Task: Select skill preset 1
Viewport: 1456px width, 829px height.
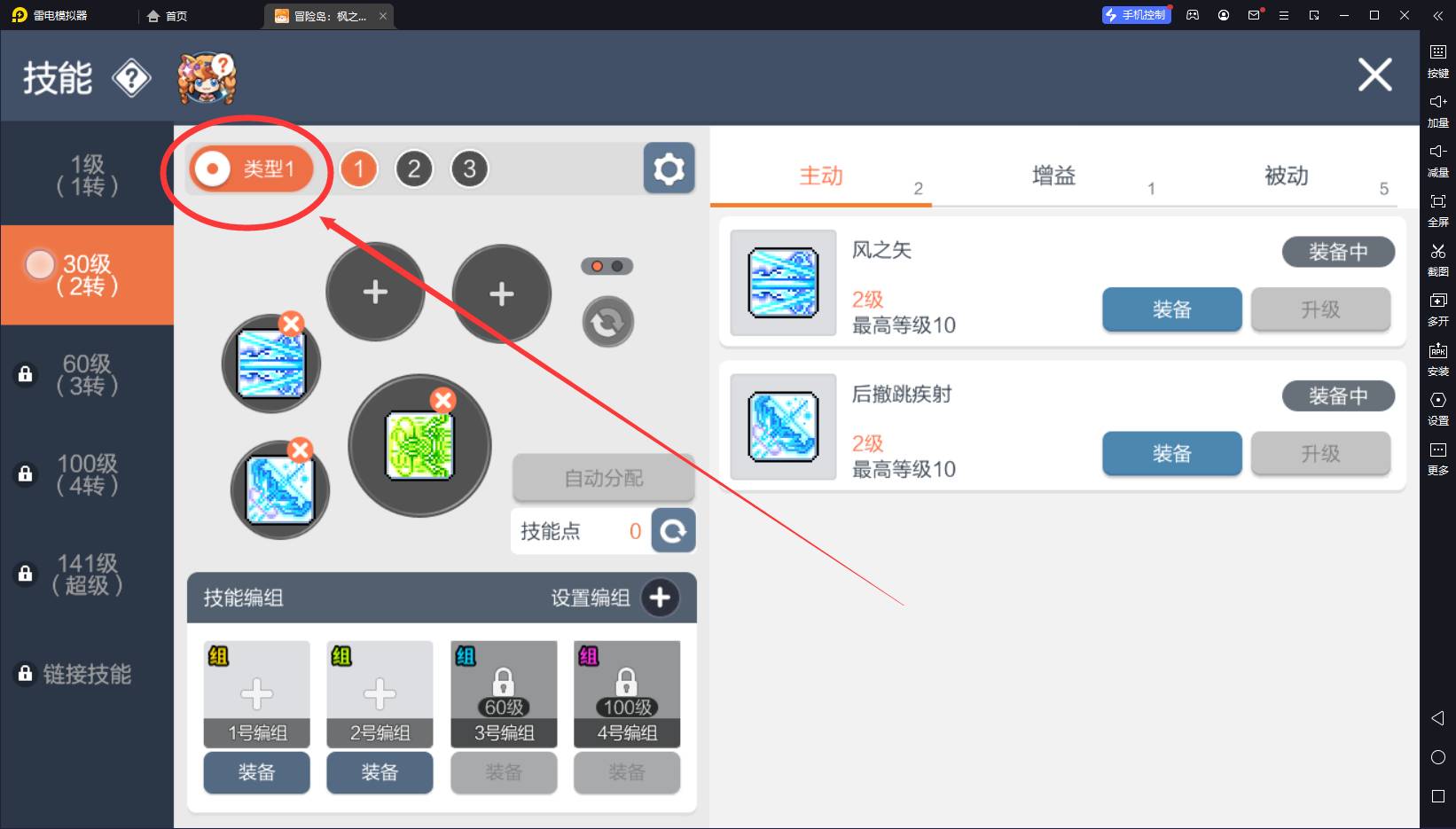Action: 359,168
